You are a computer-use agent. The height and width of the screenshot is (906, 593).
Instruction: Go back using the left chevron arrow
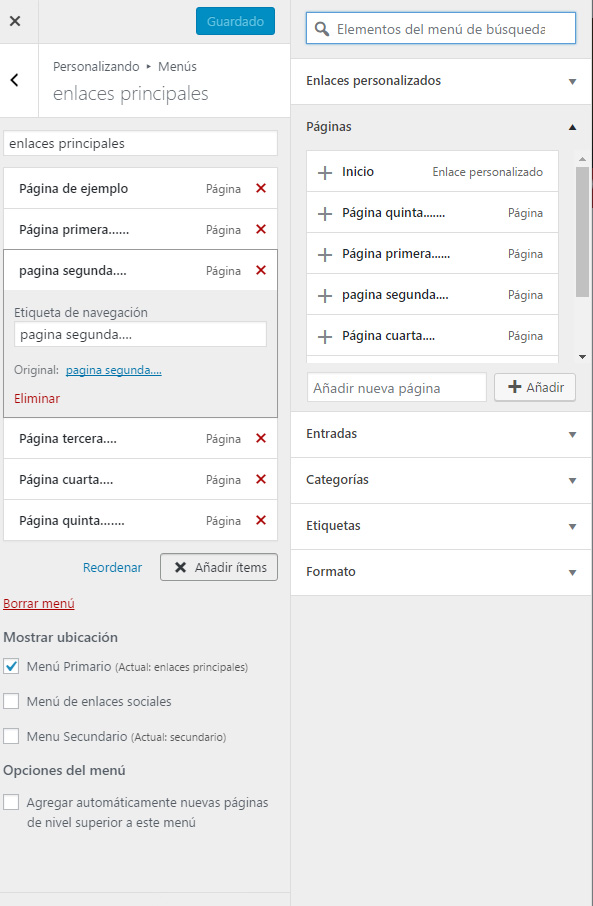(15, 80)
